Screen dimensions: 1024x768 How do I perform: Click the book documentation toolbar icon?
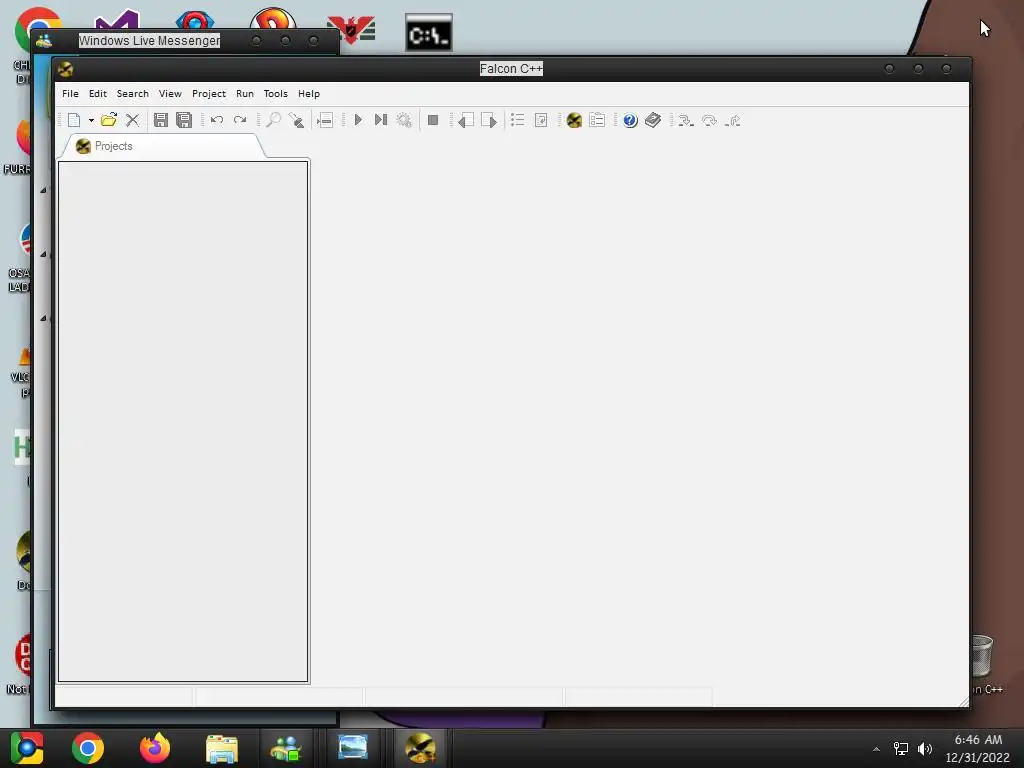[653, 120]
